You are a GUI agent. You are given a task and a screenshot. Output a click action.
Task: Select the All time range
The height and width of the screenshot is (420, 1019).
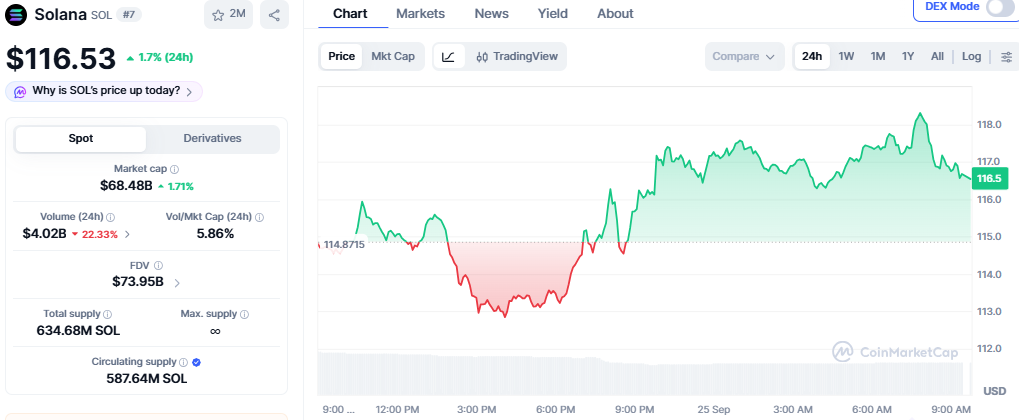[x=937, y=57]
